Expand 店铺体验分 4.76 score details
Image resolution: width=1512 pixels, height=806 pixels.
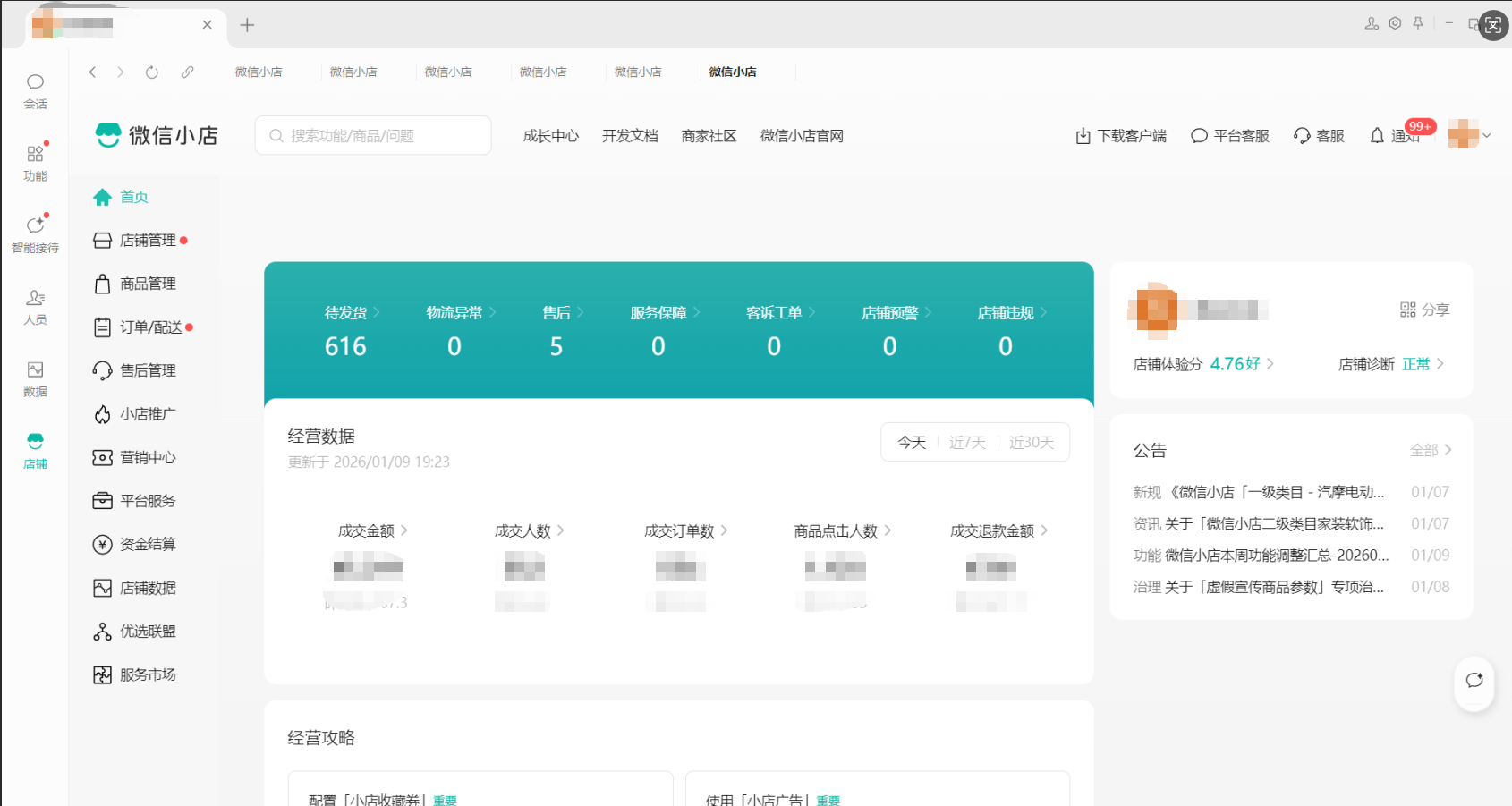point(1203,364)
